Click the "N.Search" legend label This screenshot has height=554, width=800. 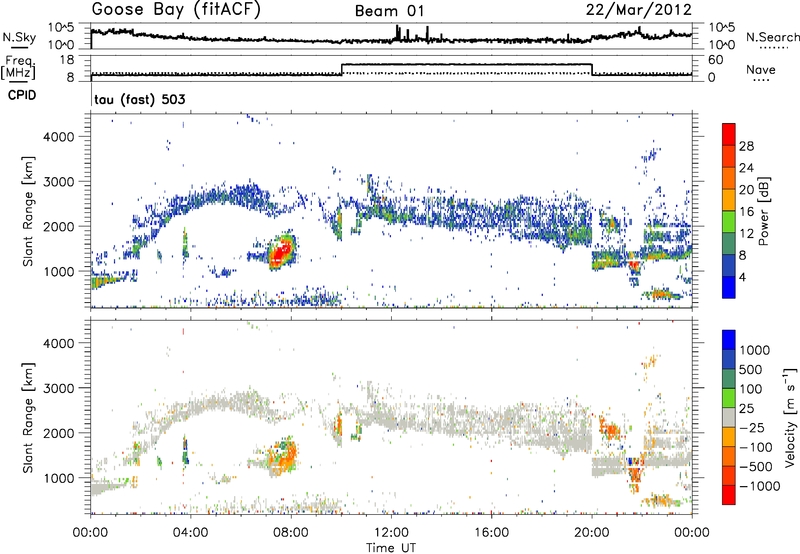tap(772, 37)
